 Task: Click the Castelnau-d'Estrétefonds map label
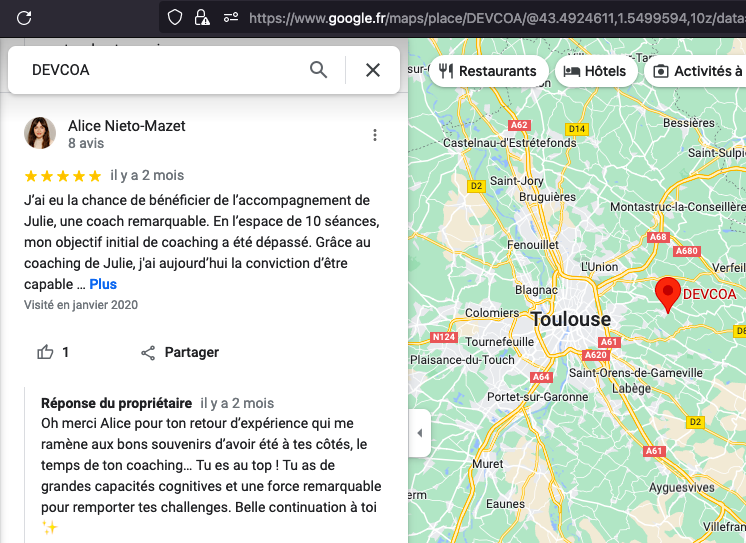[510, 143]
